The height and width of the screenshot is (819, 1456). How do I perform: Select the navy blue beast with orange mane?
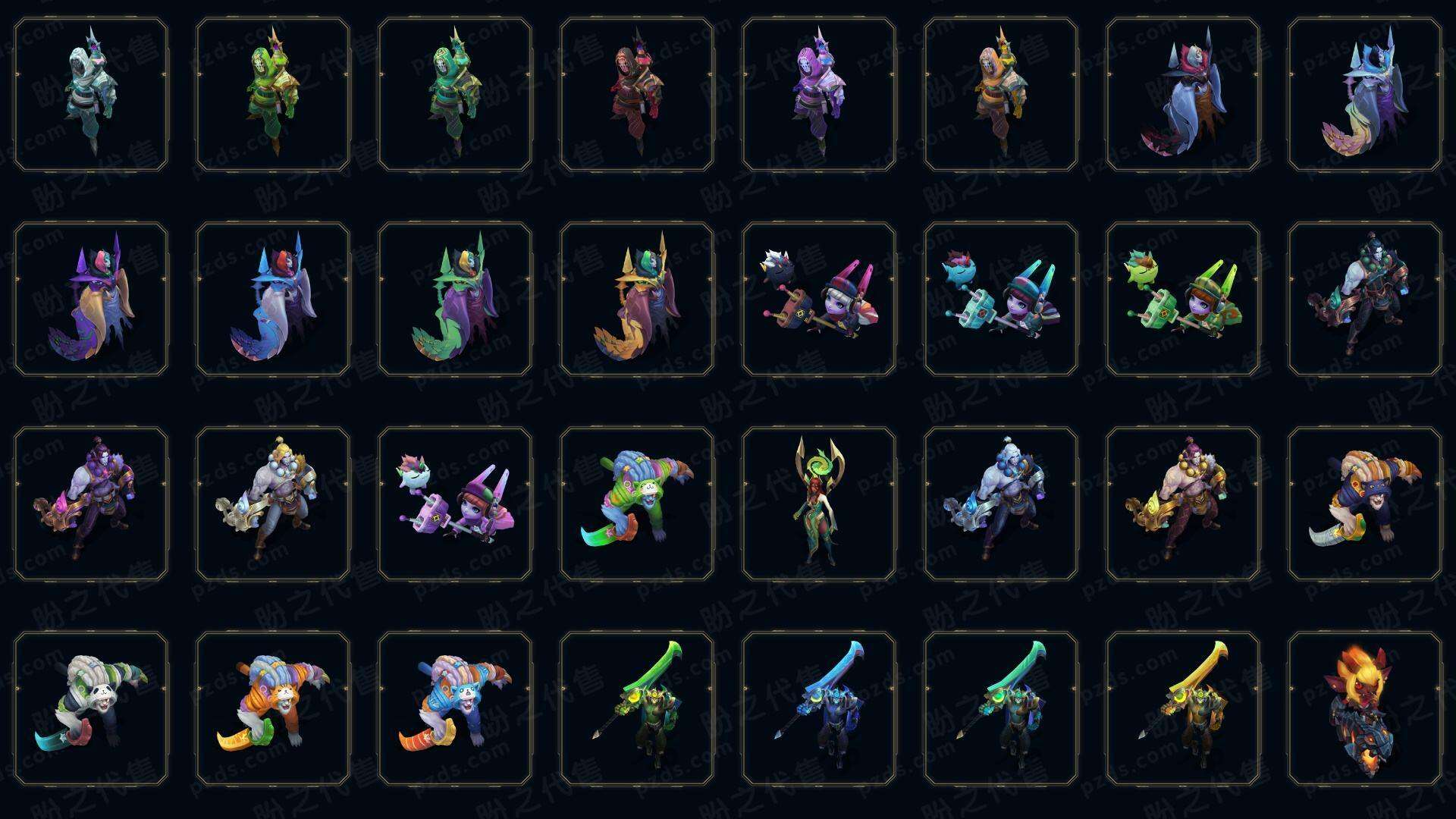(x=1365, y=504)
